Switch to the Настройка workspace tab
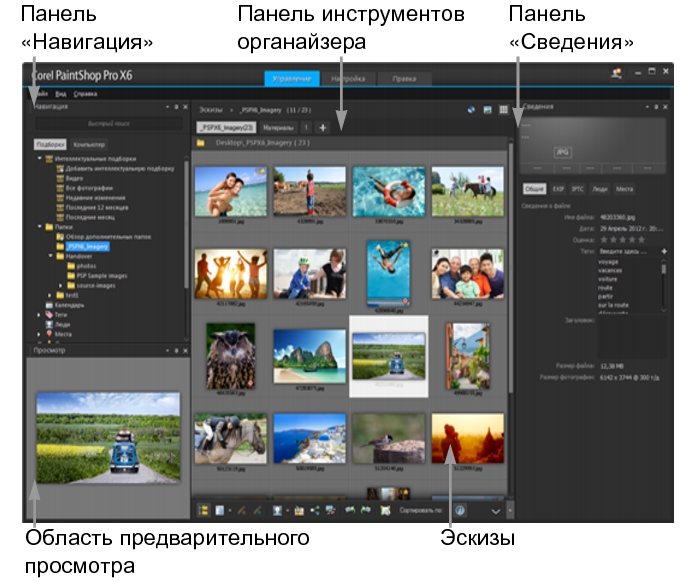The width and height of the screenshot is (696, 582). 348,79
